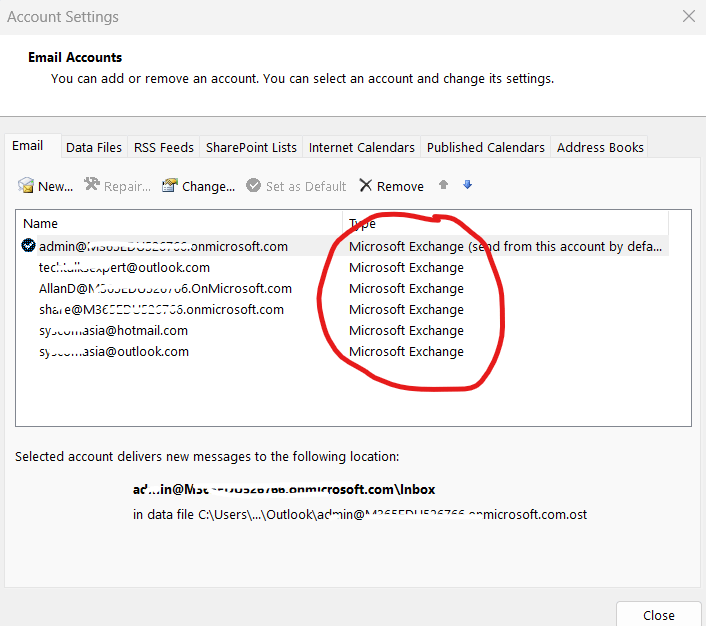Viewport: 706px width, 626px height.
Task: Open the Internet Calendars tab
Action: tap(362, 147)
